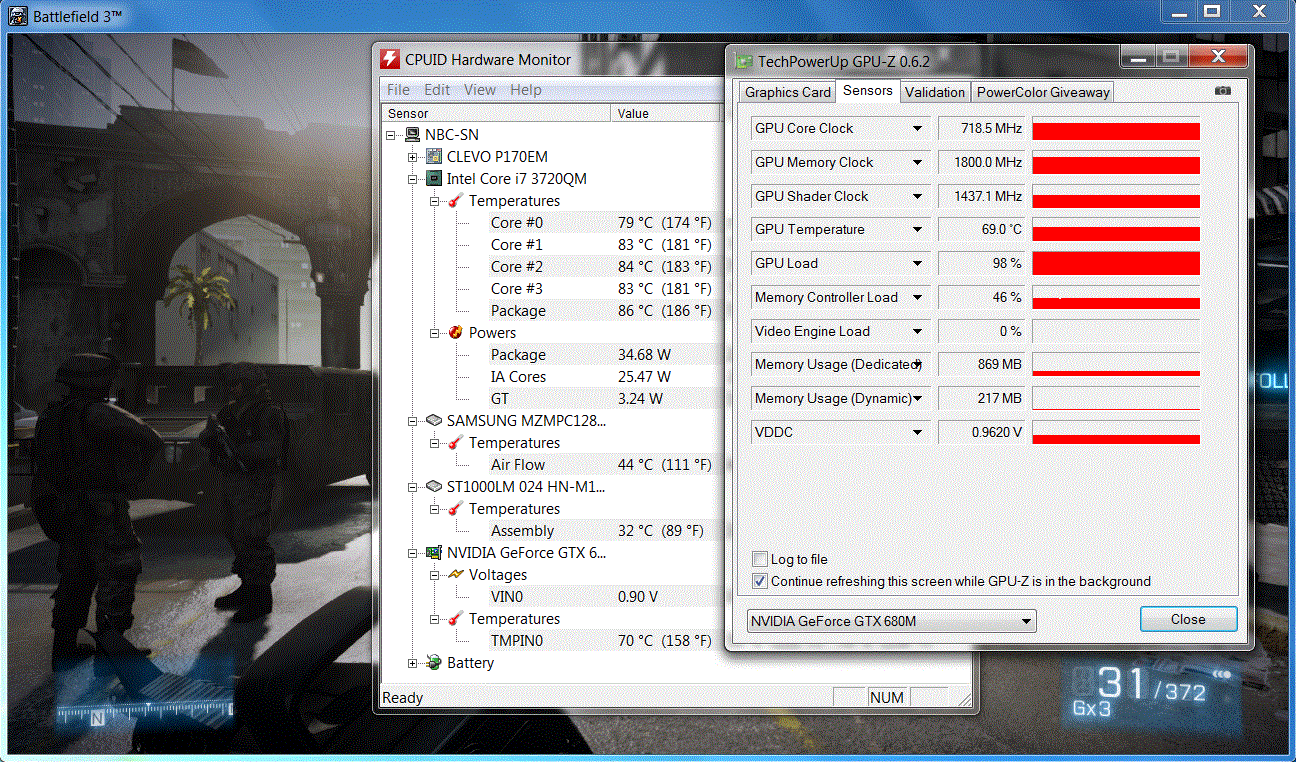Collapse the Intel Core i7 3720QM node

413,179
